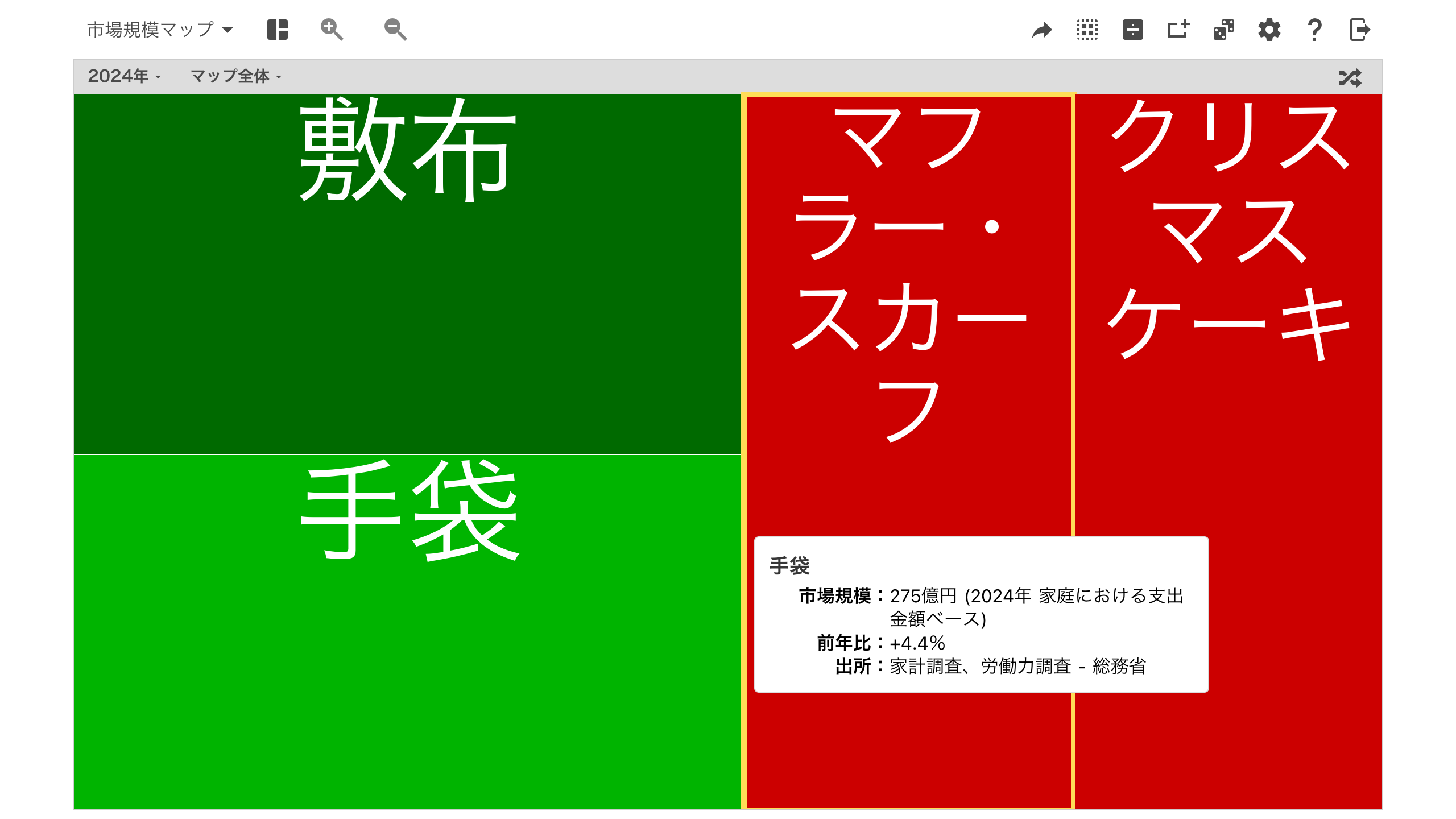
Task: Click the add frame plus icon
Action: pos(1178,30)
